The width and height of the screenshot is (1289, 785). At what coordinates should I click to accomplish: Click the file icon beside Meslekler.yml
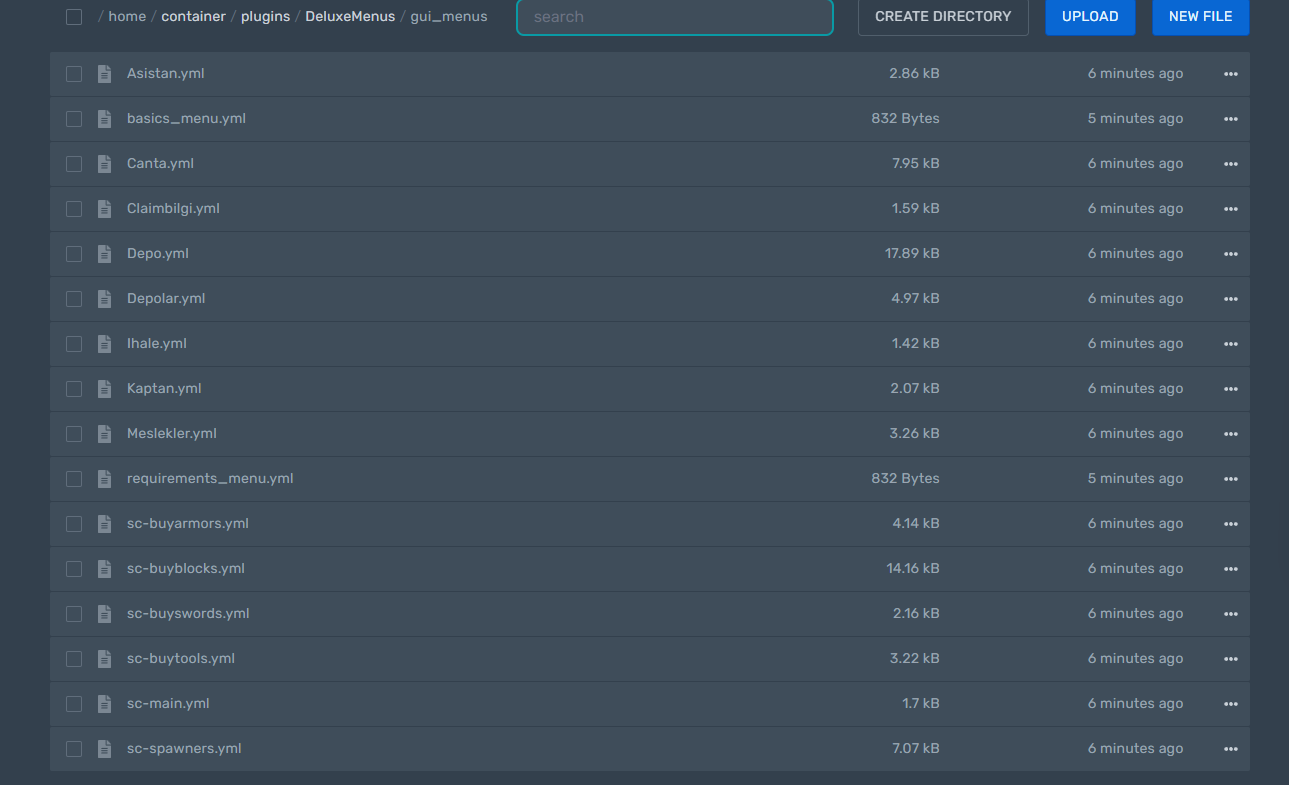(x=104, y=434)
